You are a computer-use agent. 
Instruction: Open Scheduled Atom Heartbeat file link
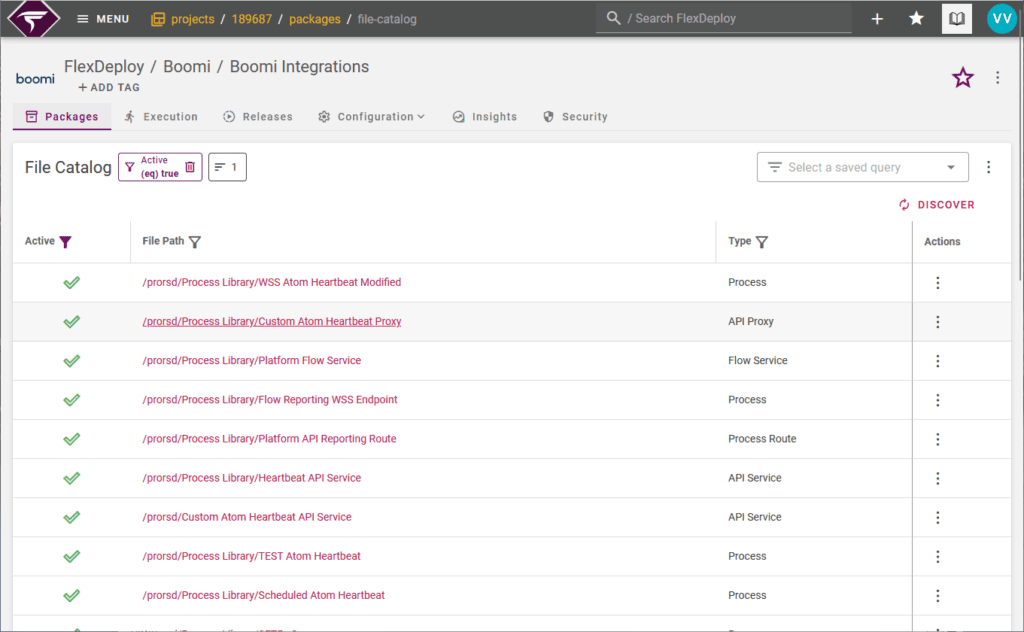click(x=263, y=595)
